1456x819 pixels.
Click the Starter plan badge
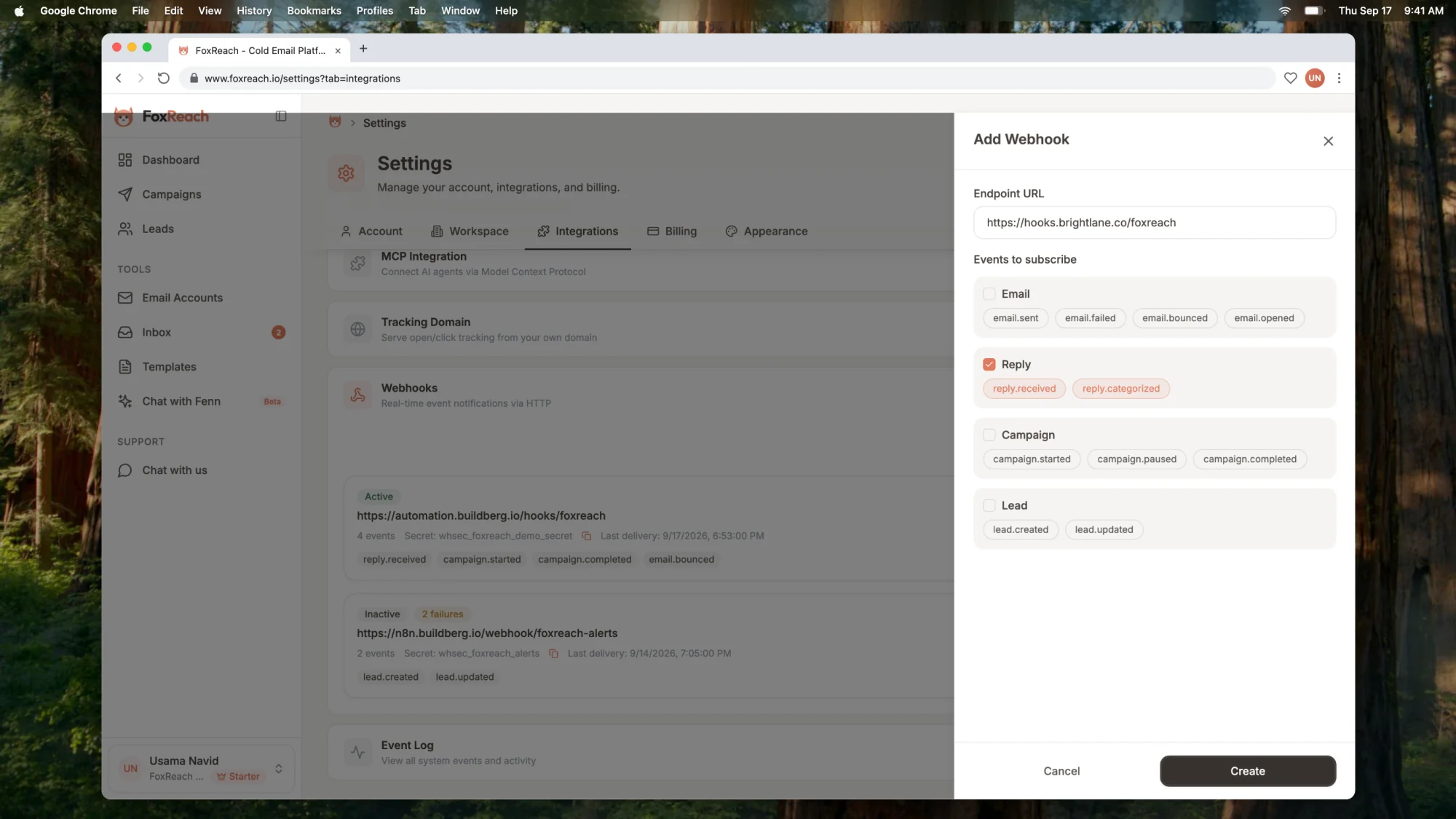click(x=238, y=777)
